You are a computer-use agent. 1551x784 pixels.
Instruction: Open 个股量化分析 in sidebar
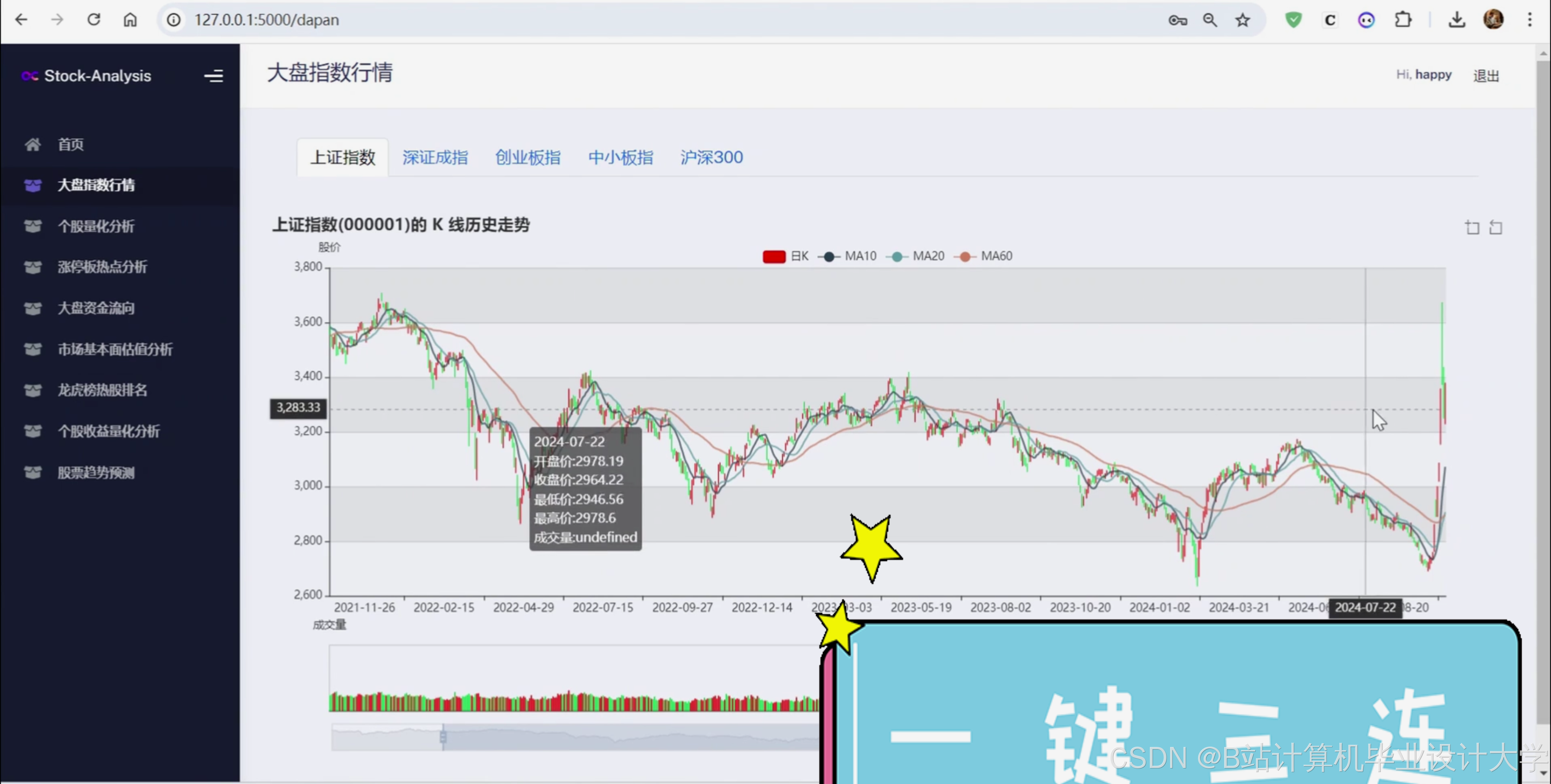[96, 226]
